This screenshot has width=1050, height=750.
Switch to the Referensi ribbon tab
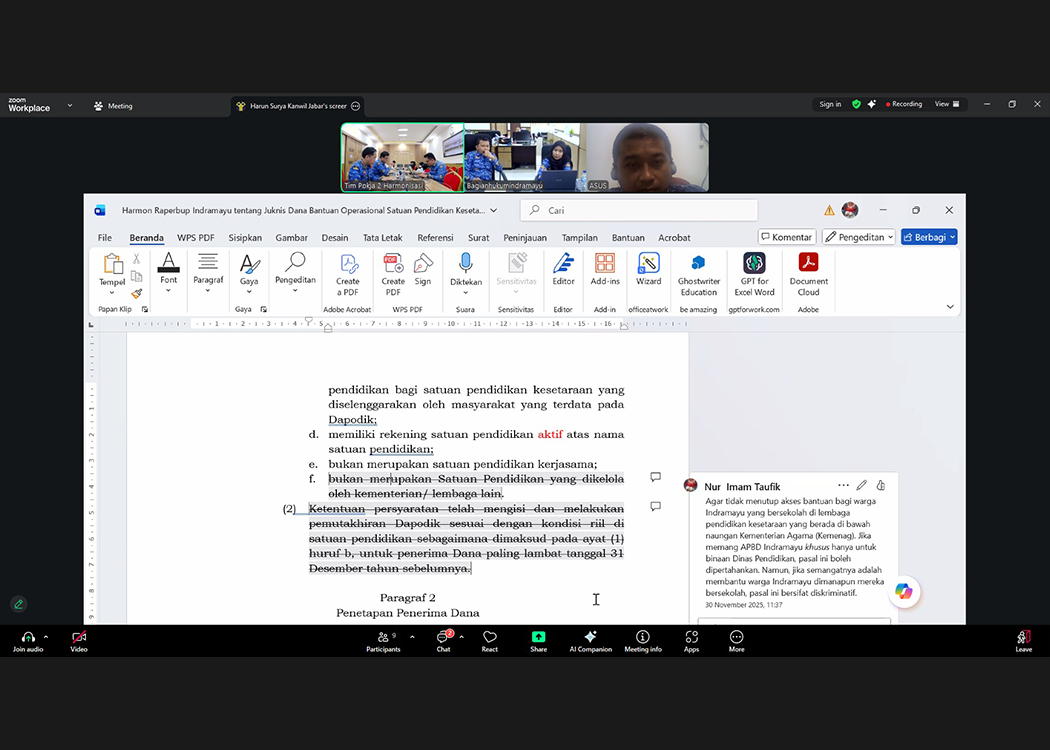pos(435,238)
